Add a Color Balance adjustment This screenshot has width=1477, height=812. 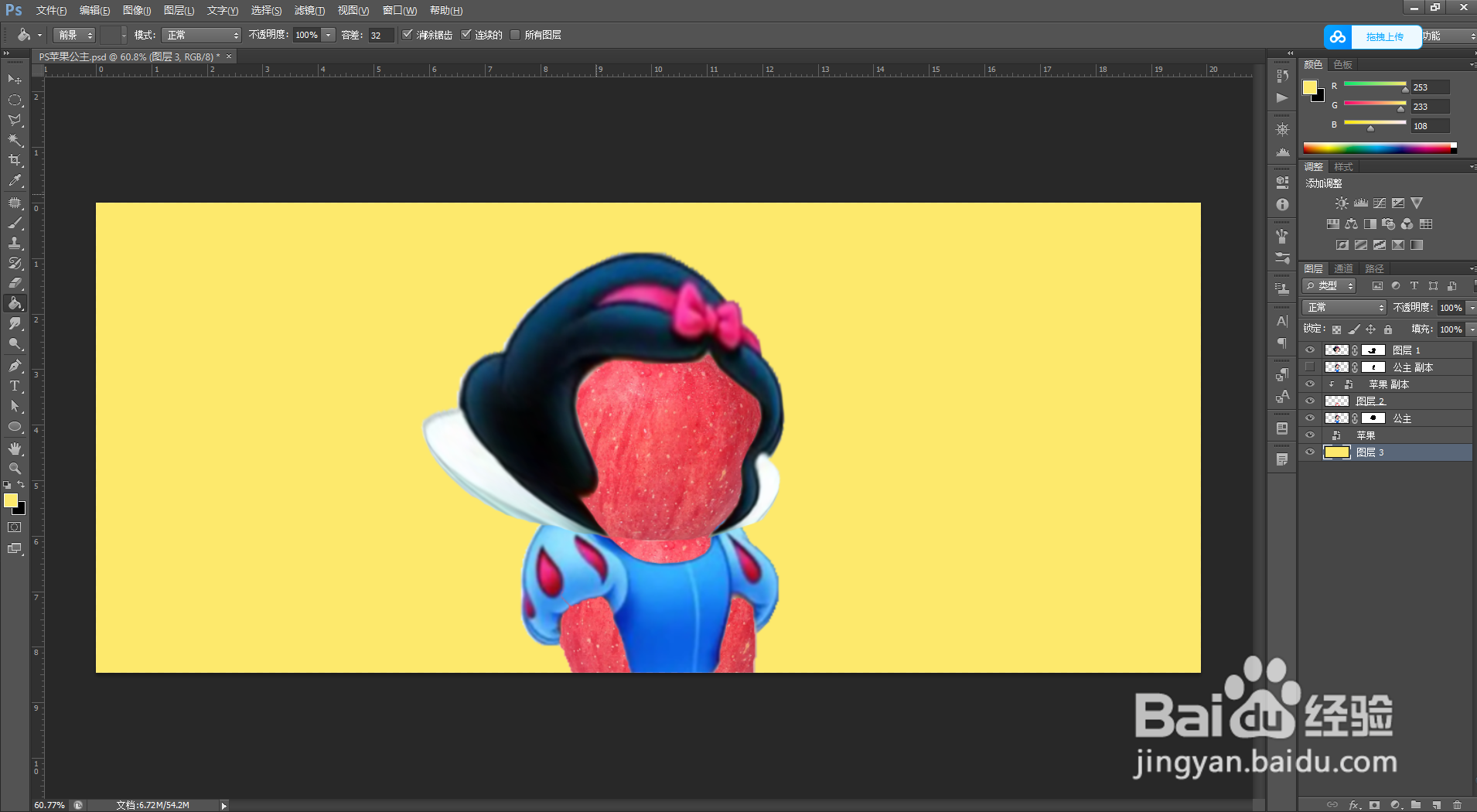(1351, 224)
